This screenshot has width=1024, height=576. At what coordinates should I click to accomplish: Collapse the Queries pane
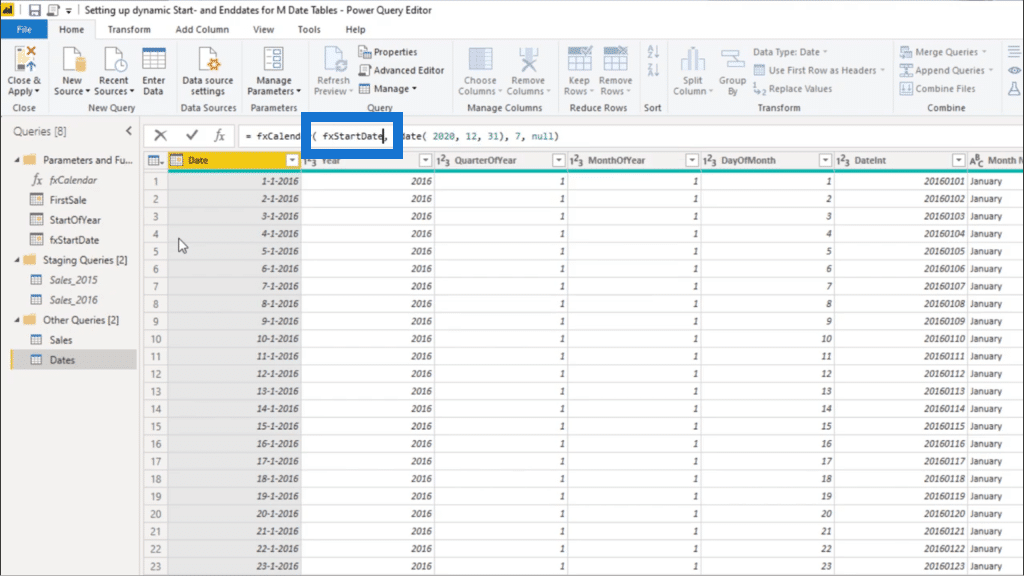tap(129, 131)
